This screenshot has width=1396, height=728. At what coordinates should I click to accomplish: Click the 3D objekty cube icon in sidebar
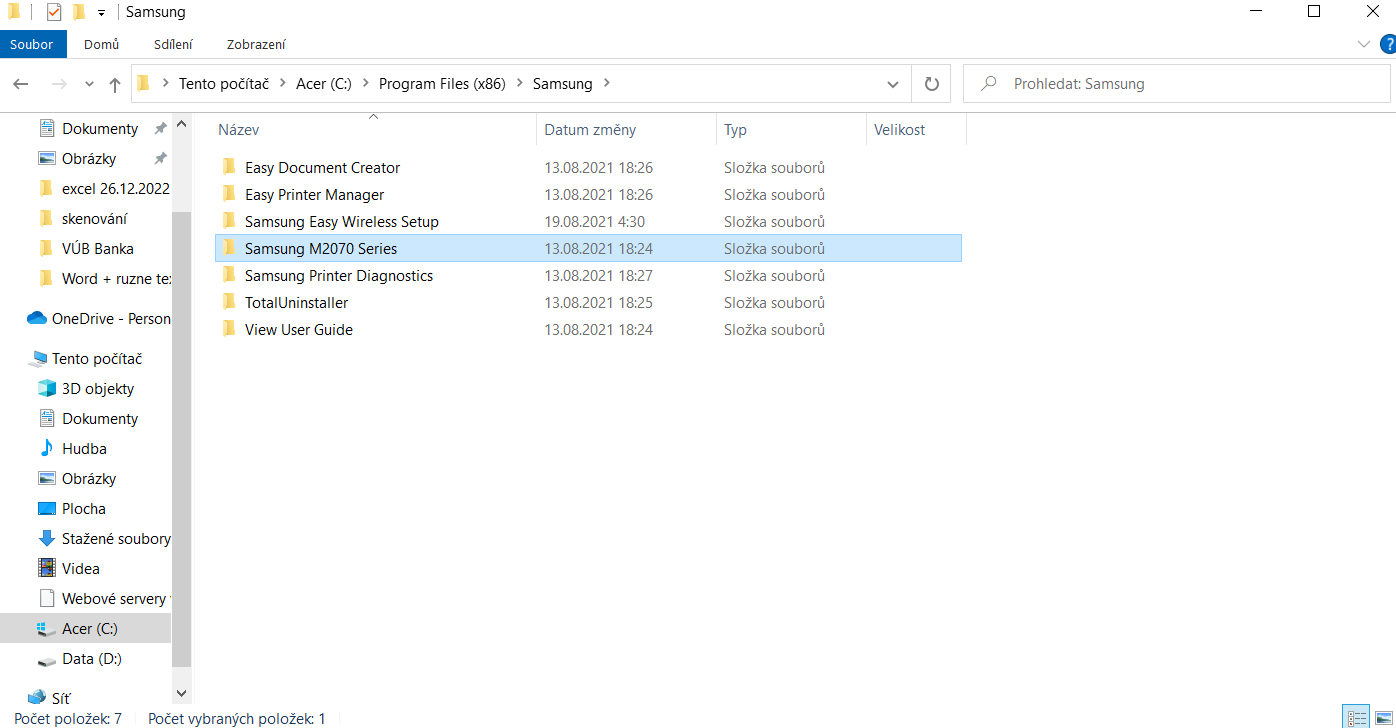tap(46, 389)
